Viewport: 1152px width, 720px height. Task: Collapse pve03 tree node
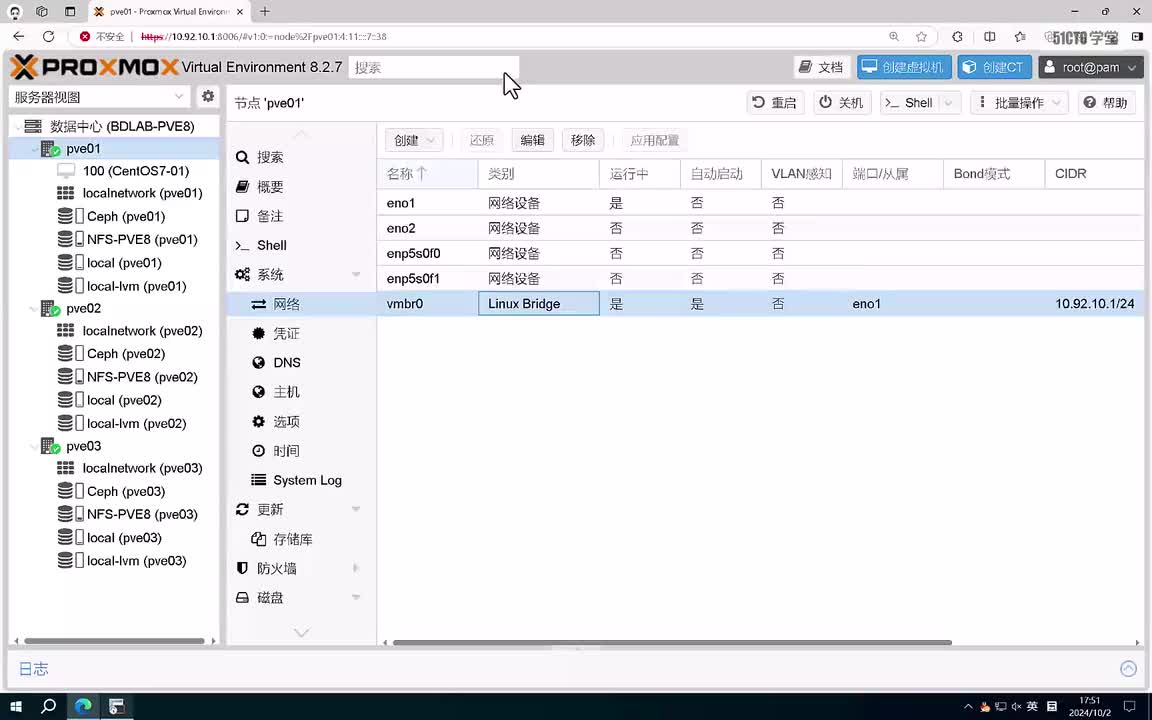point(34,447)
